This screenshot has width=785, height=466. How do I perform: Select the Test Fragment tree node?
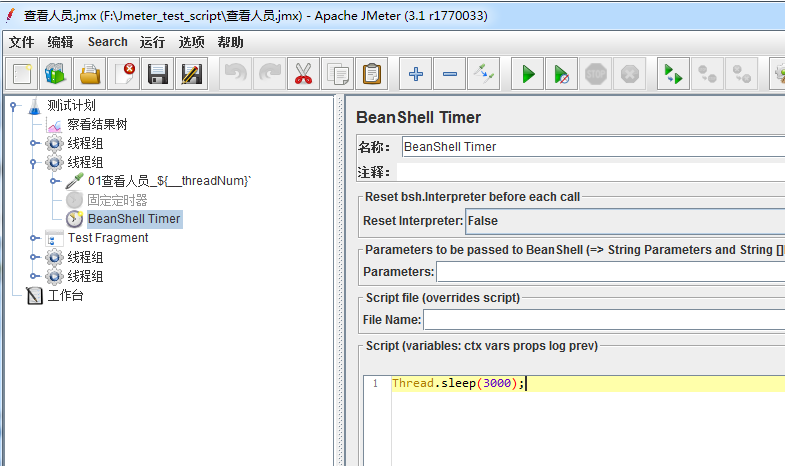point(108,238)
